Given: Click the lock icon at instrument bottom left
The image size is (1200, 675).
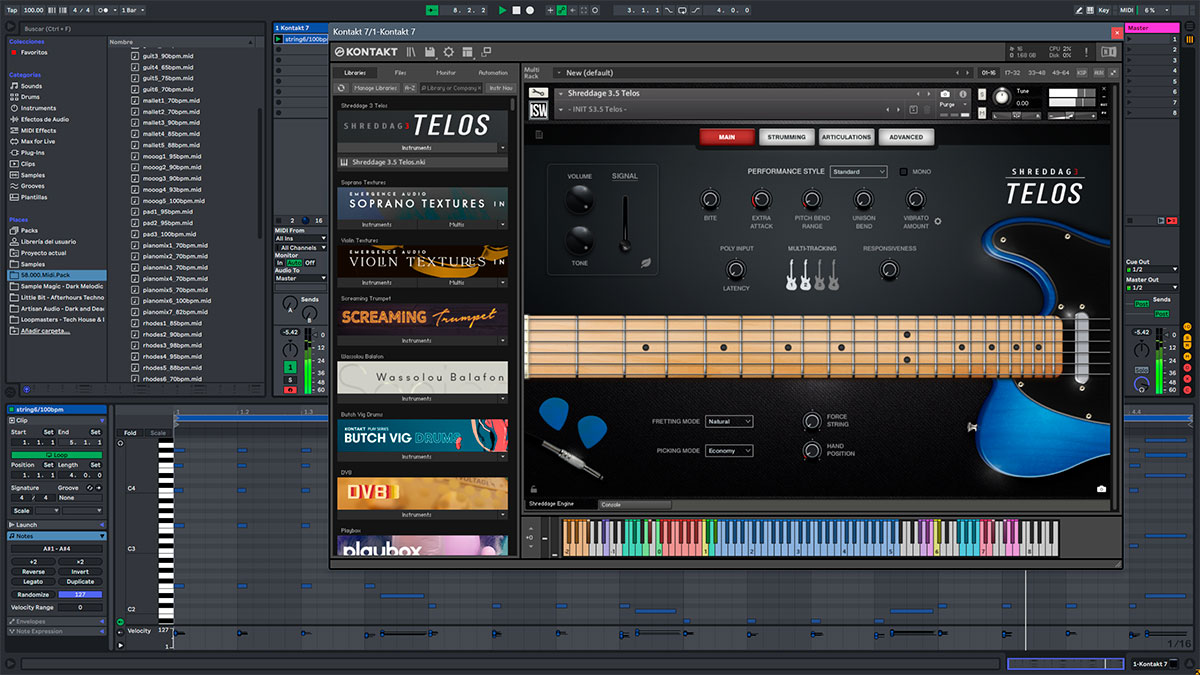Looking at the screenshot, I should click(534, 490).
